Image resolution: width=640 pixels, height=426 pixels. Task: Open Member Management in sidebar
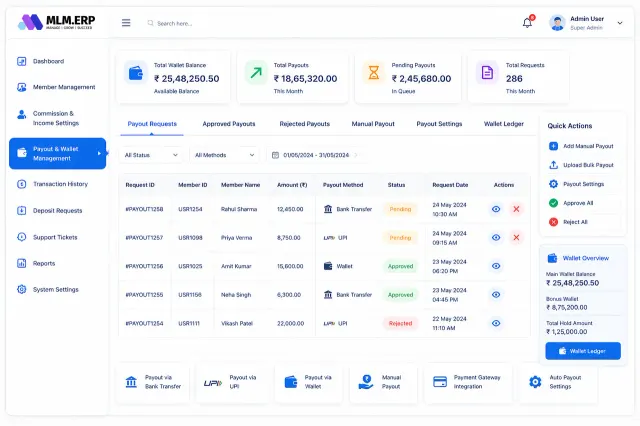58,87
